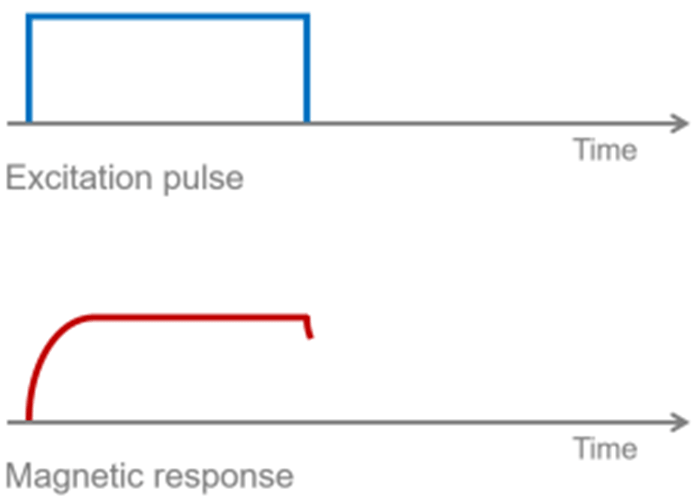Click lower axis line right of red curve

[x=450, y=422]
